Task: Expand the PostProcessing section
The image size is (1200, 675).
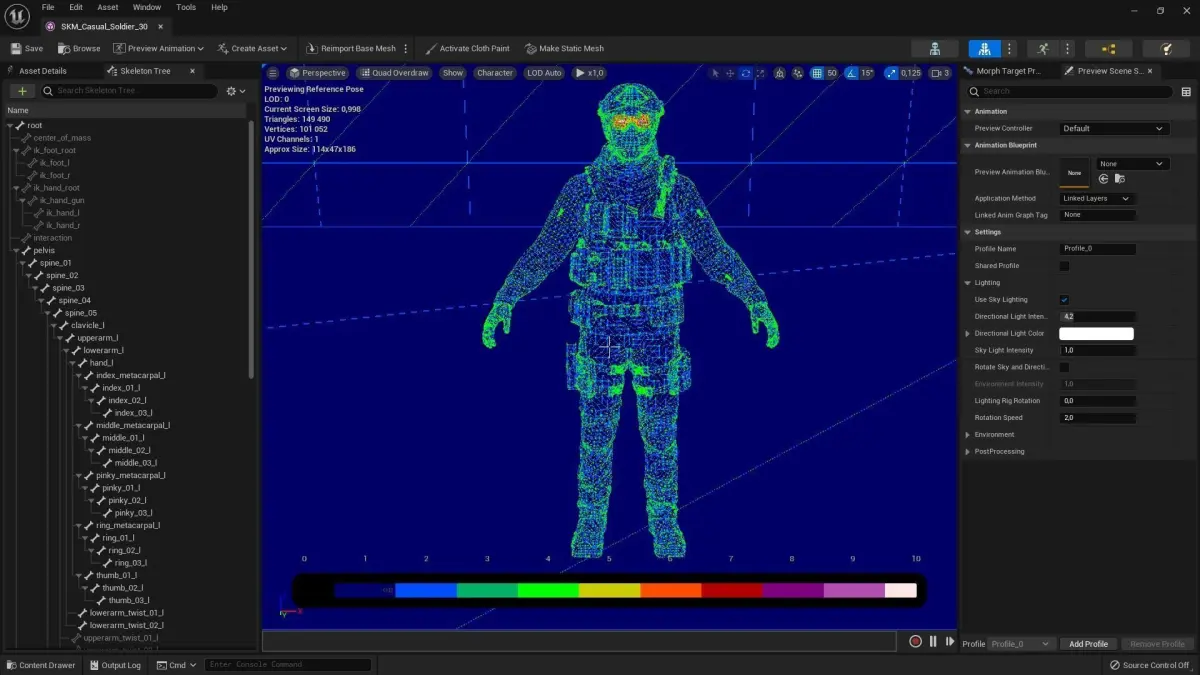Action: tap(967, 452)
